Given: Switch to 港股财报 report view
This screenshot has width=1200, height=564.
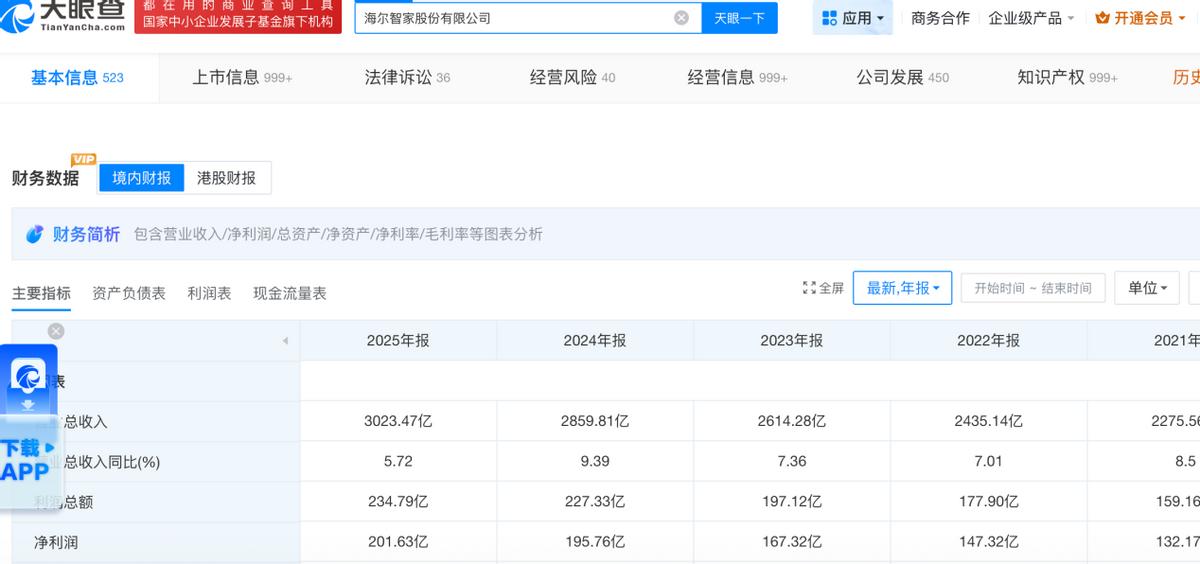Looking at the screenshot, I should click(226, 178).
